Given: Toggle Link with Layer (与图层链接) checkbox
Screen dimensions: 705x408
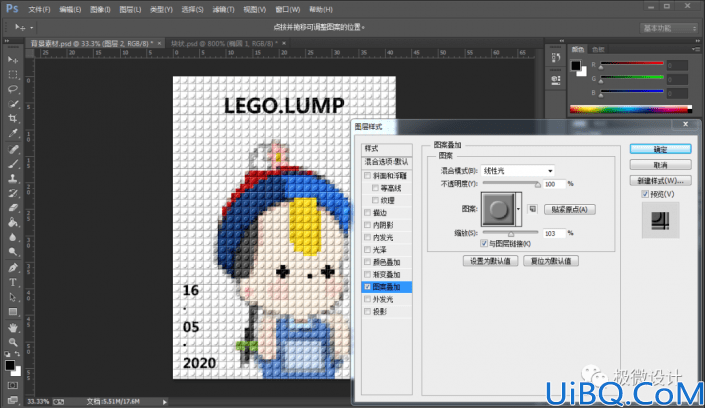Looking at the screenshot, I should pos(484,243).
